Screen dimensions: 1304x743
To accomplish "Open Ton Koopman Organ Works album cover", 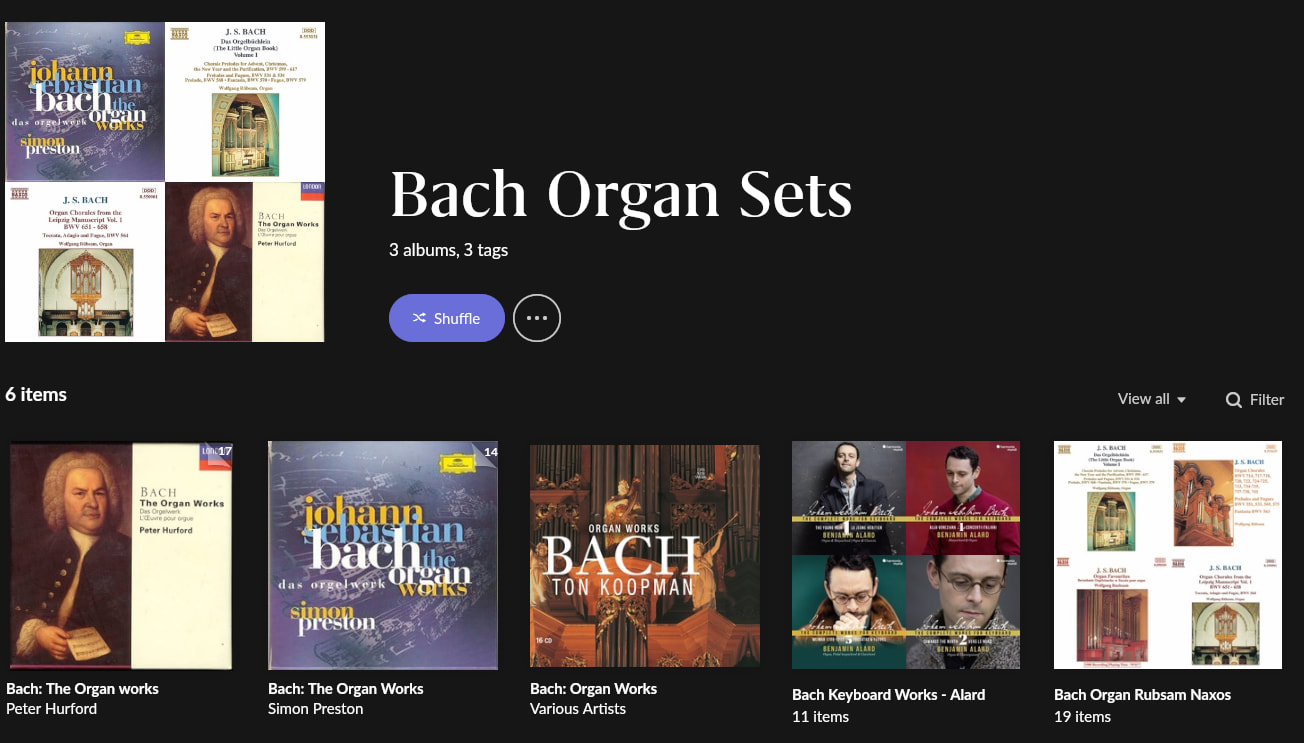I will (645, 555).
